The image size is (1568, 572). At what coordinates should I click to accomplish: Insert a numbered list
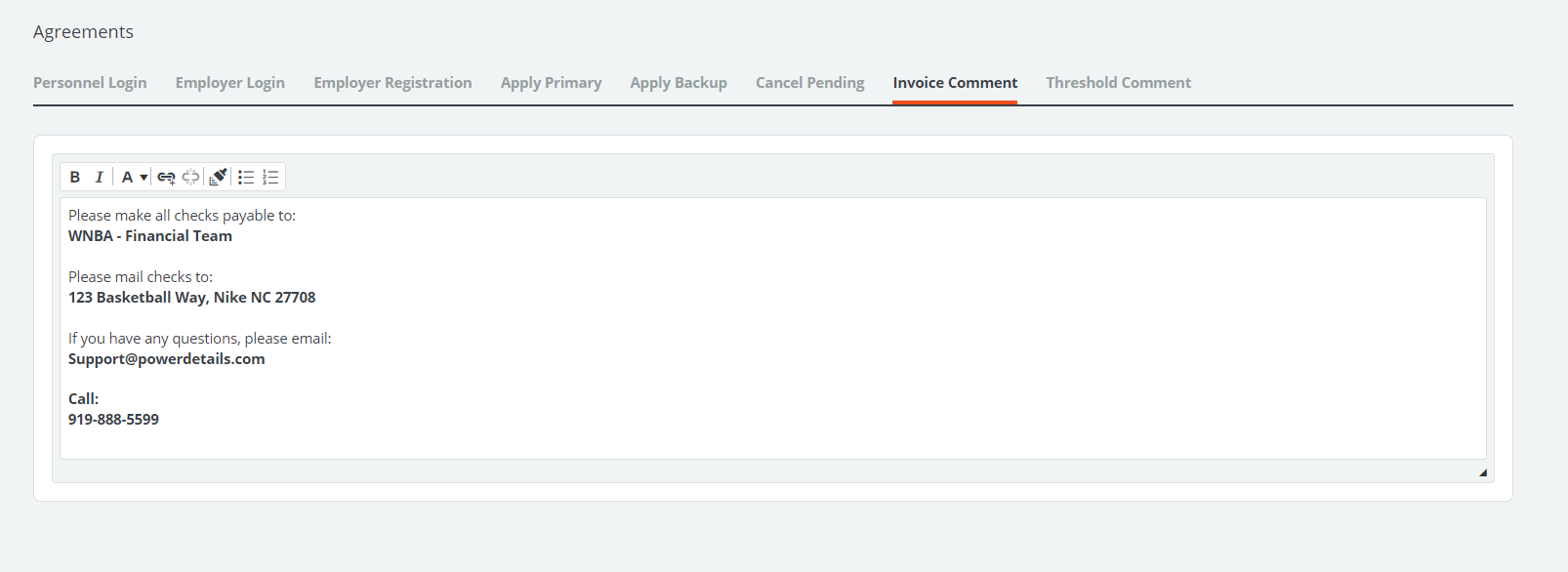click(x=271, y=177)
